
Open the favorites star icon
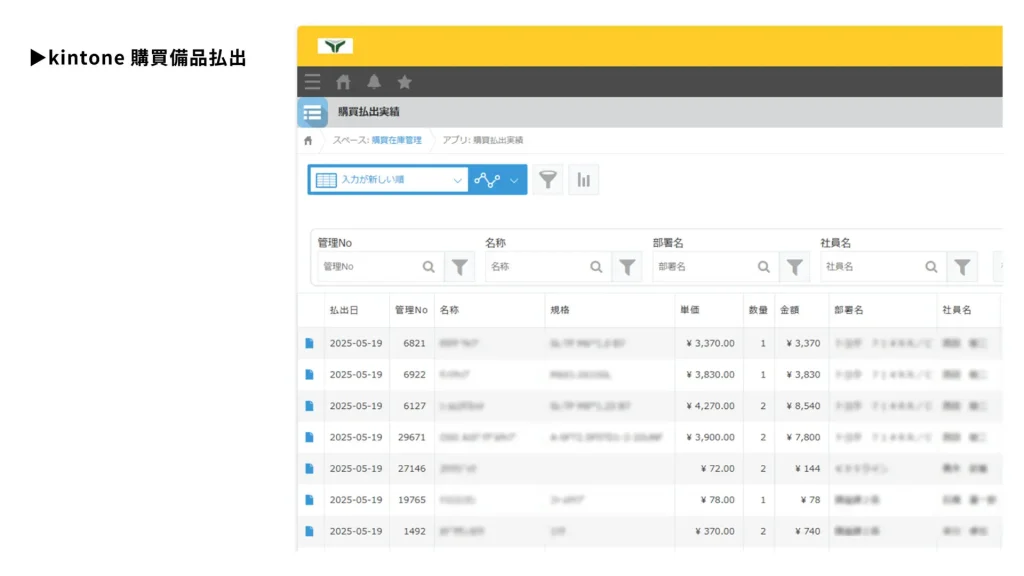(x=404, y=82)
